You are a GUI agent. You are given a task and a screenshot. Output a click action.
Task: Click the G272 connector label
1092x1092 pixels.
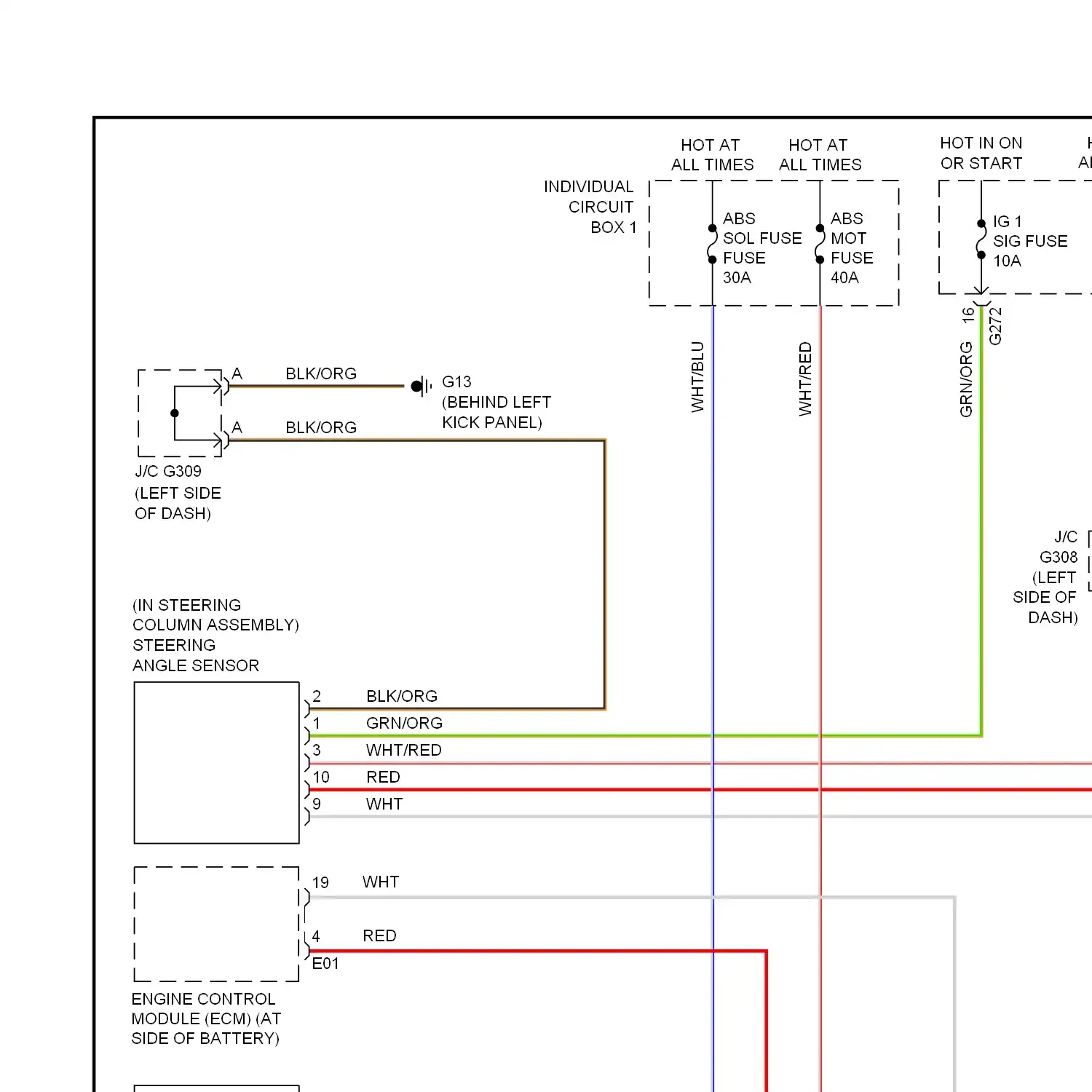point(995,326)
